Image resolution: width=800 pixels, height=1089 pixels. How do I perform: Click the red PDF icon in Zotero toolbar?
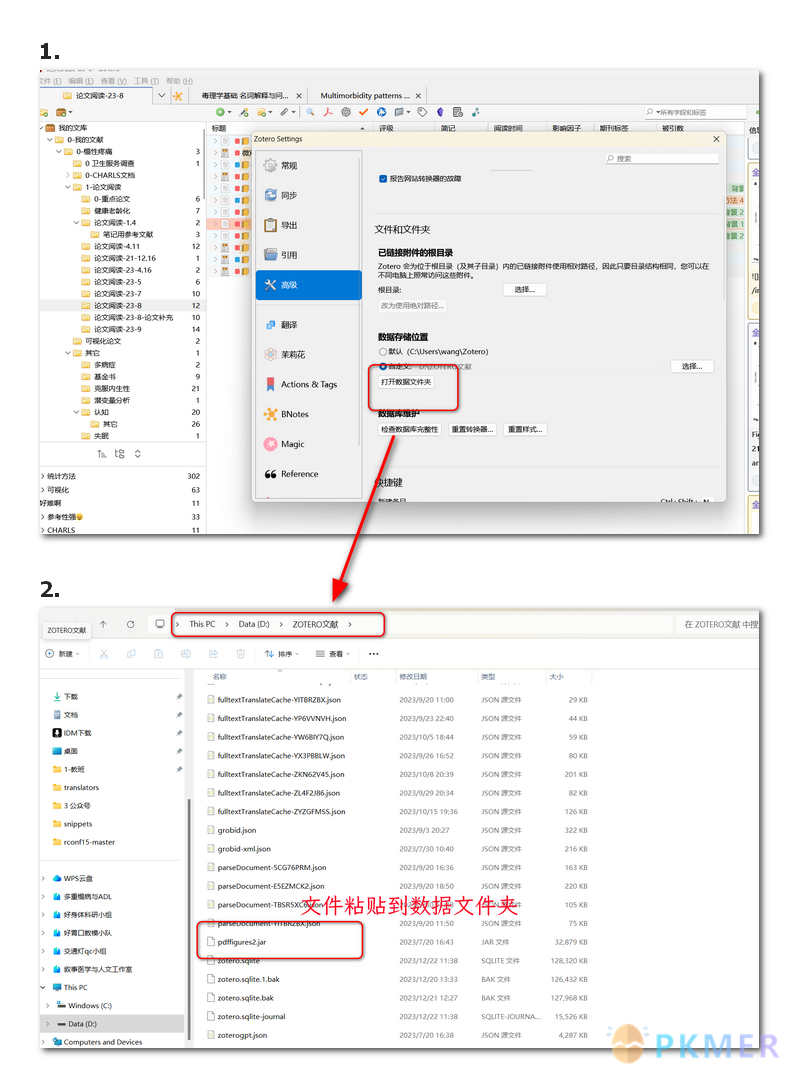[x=328, y=113]
